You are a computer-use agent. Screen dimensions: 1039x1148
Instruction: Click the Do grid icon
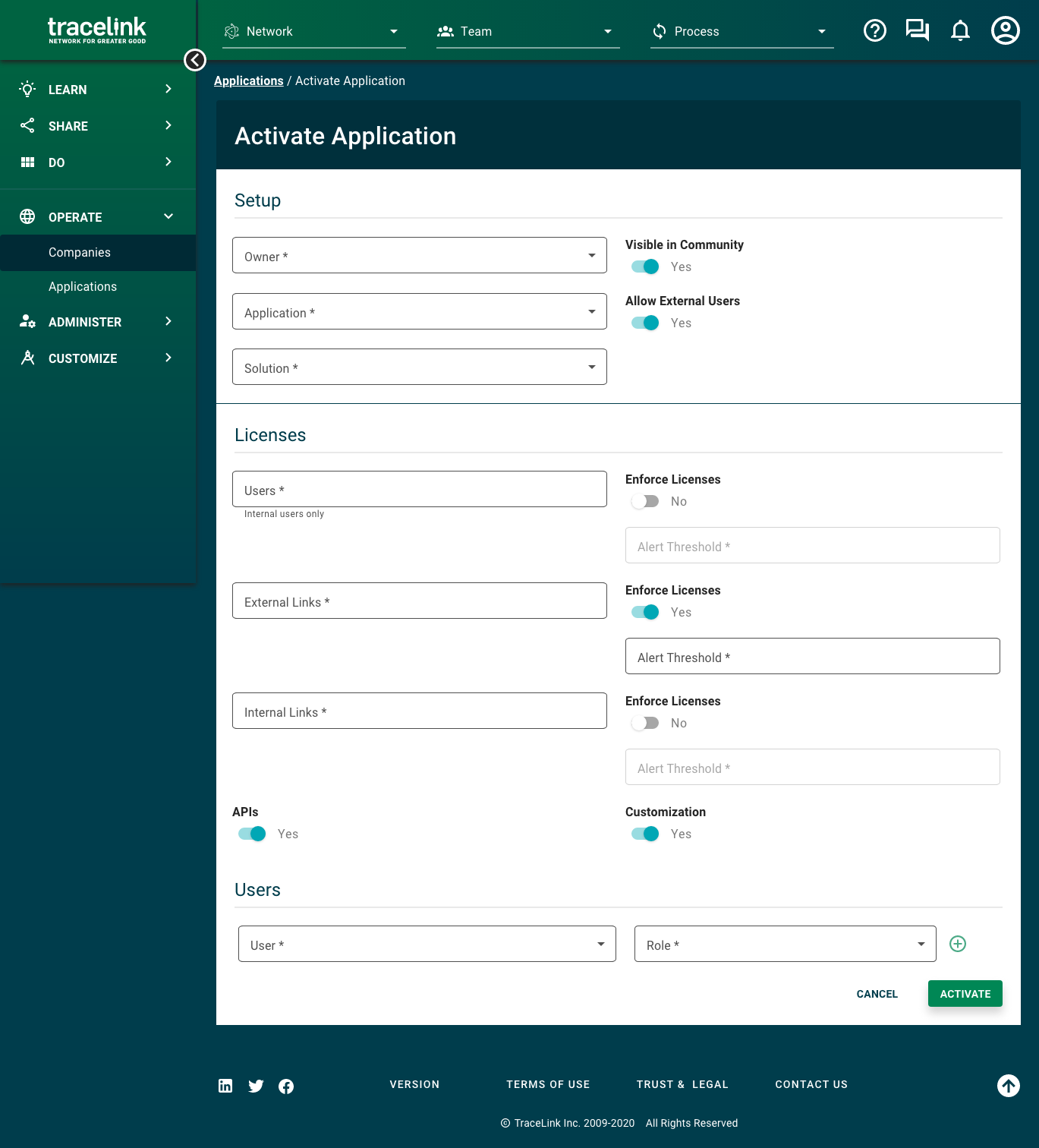pyautogui.click(x=27, y=162)
